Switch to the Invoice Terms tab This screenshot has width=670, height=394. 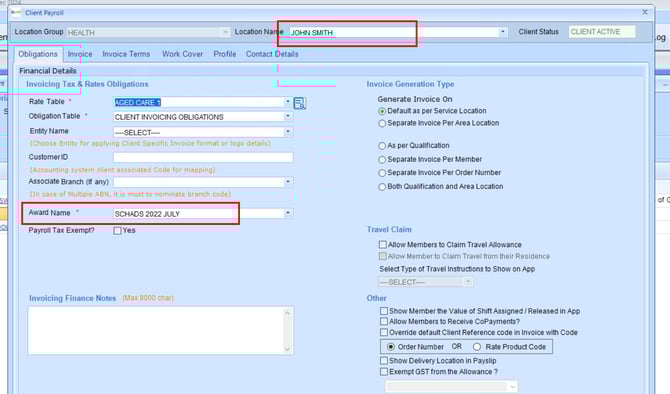coord(126,54)
